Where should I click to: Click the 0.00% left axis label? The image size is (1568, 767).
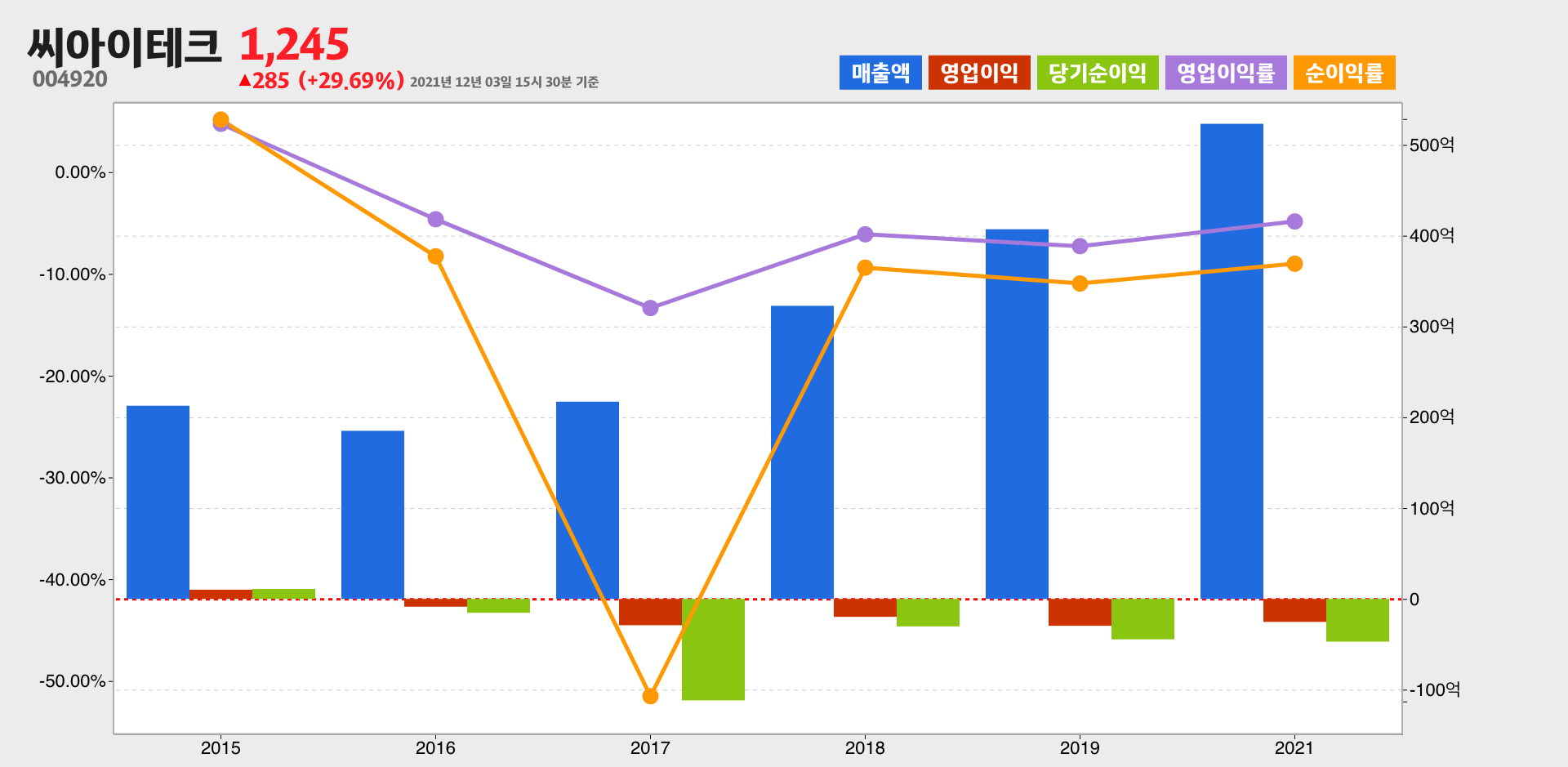click(80, 172)
